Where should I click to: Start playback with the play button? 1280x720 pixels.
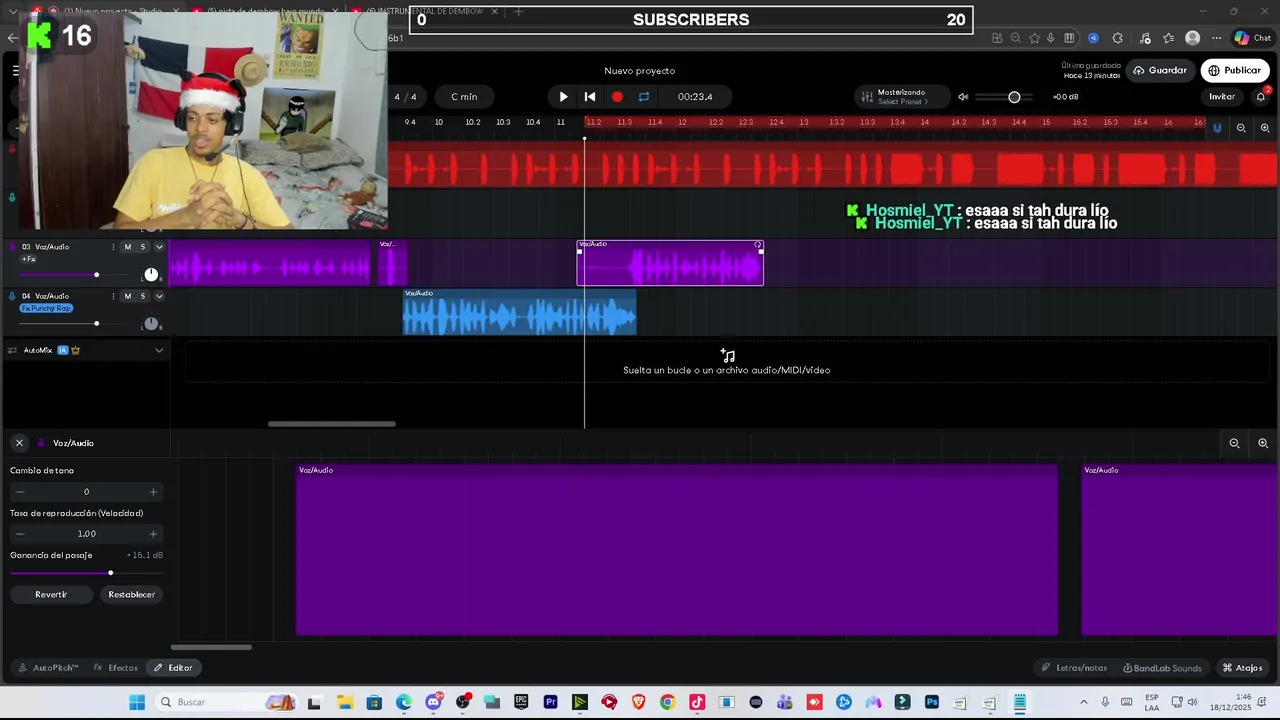coord(563,97)
